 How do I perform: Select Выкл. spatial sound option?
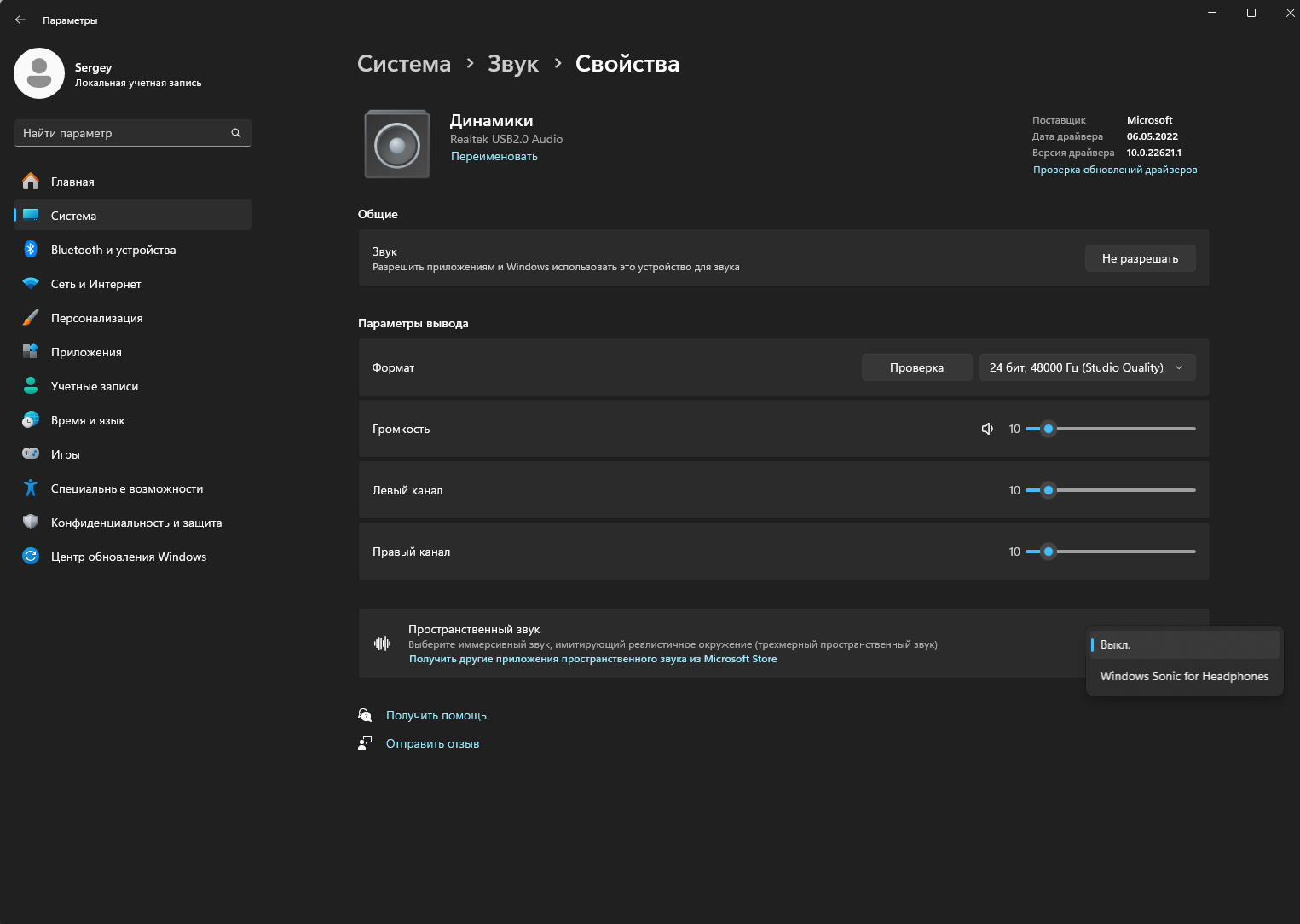pyautogui.click(x=1183, y=644)
